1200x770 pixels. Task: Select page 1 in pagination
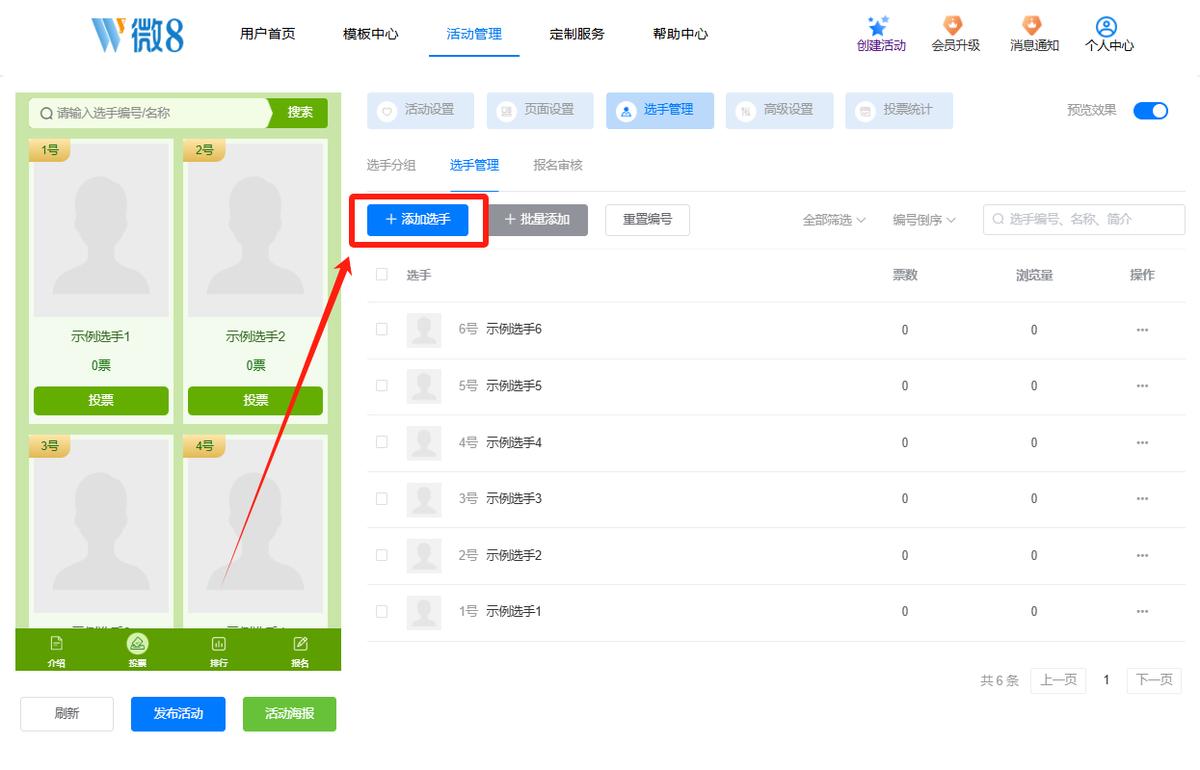pyautogui.click(x=1106, y=680)
